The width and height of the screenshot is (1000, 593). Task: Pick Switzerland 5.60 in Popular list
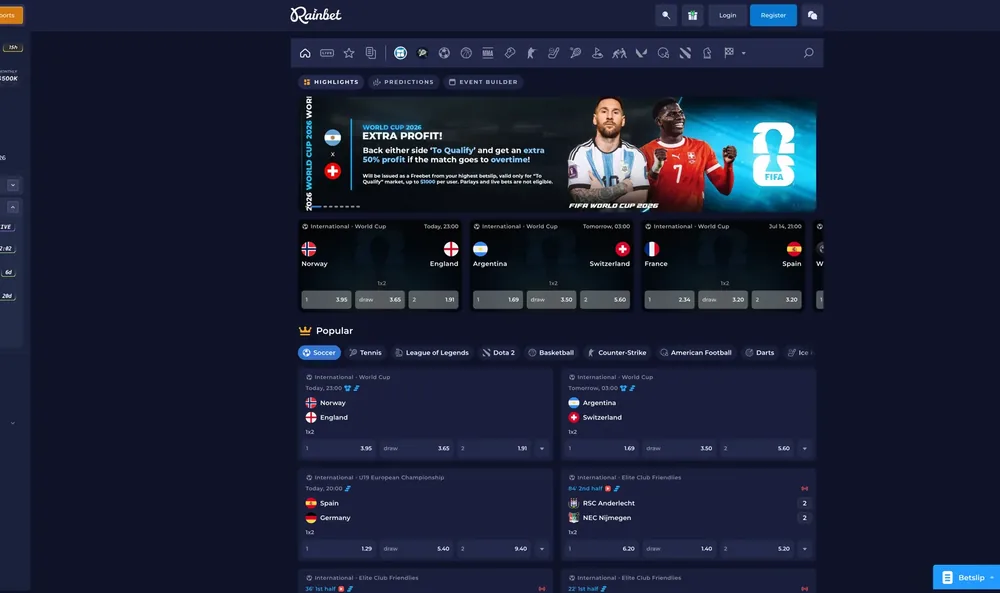757,448
